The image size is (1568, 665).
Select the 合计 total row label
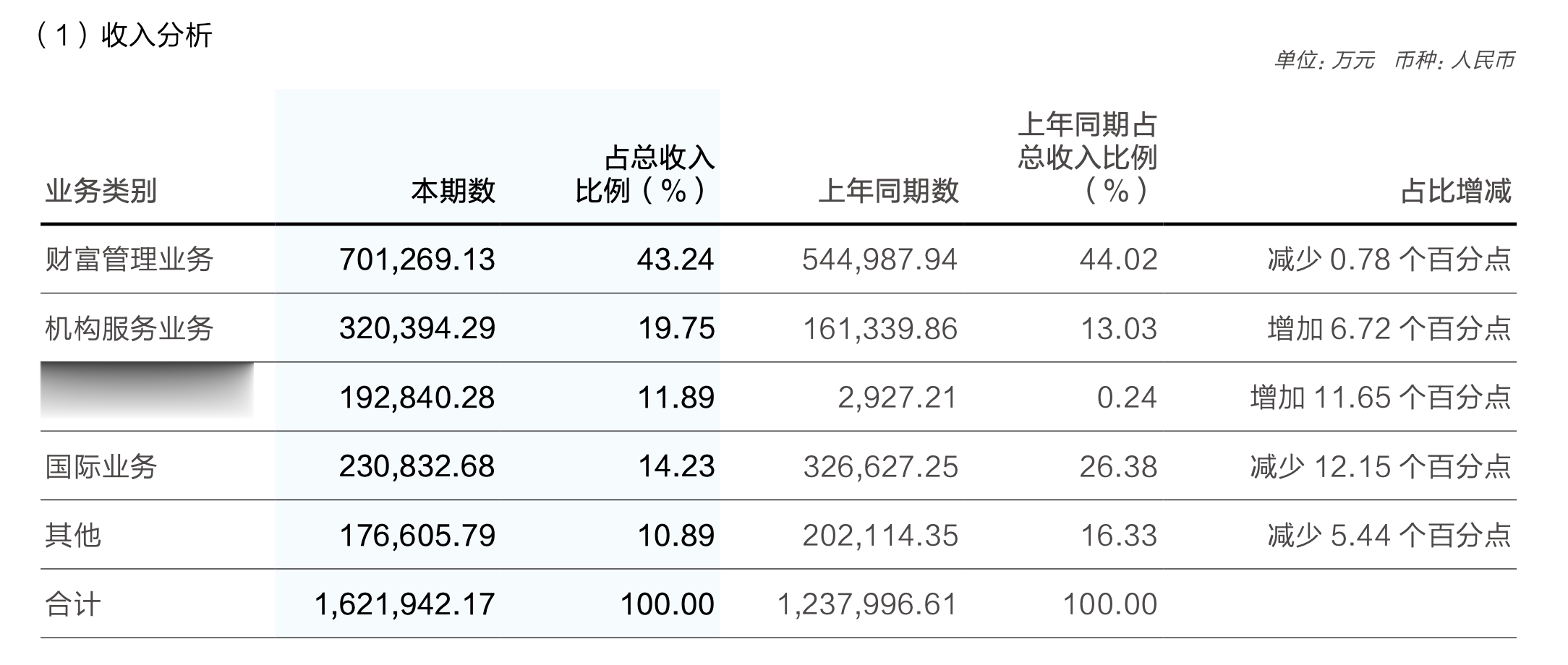tap(73, 604)
